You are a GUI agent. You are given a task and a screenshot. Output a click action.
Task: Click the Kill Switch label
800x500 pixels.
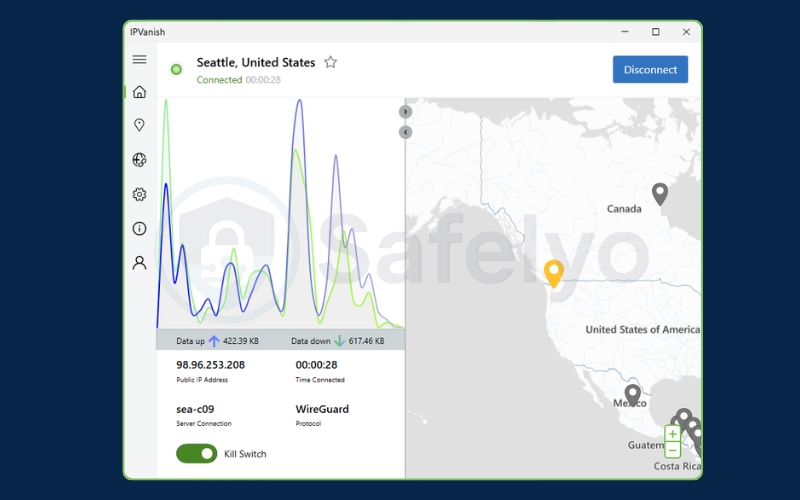pos(245,454)
